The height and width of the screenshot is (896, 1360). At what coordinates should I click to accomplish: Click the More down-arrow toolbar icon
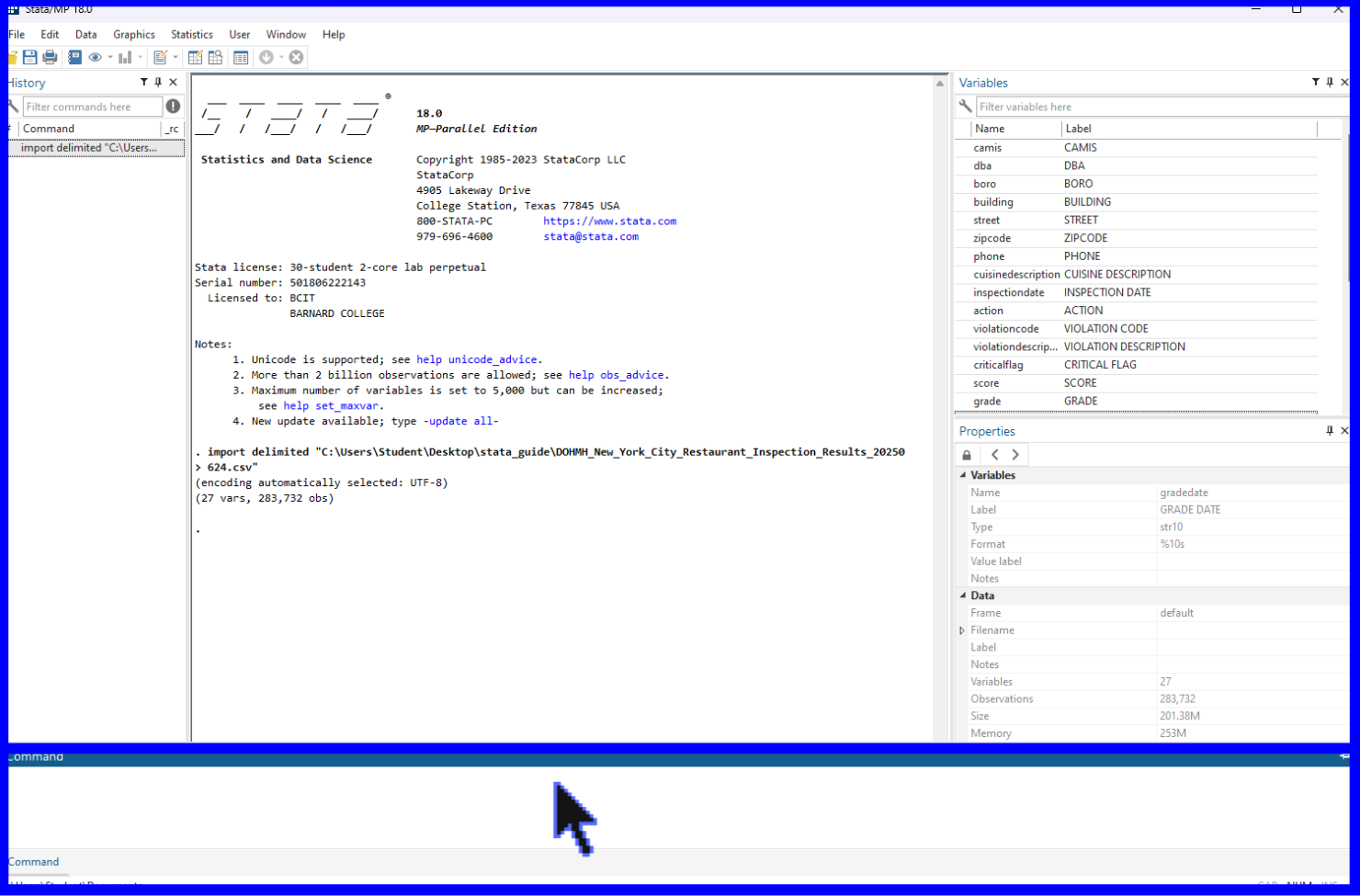coord(266,57)
